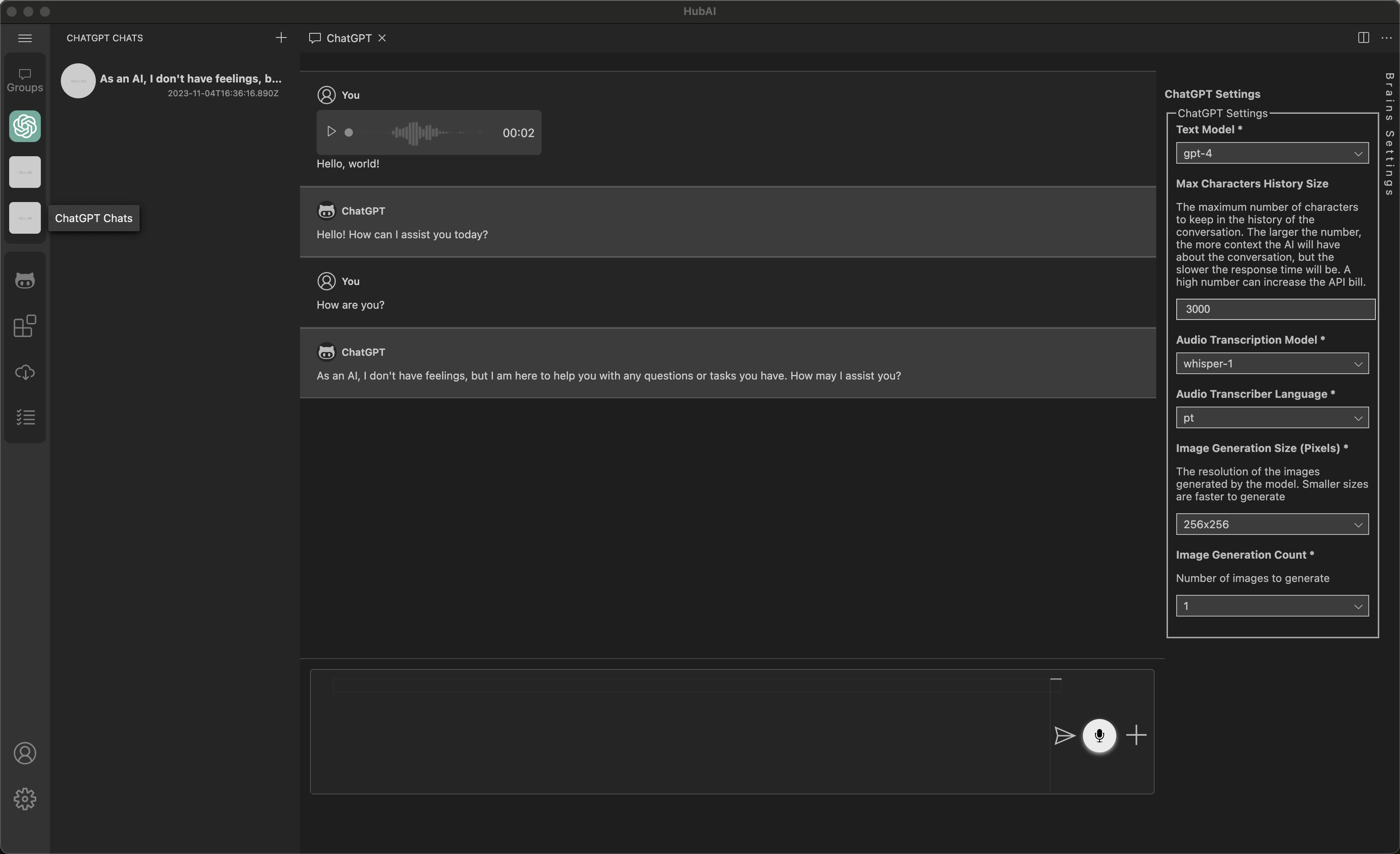This screenshot has width=1400, height=854.
Task: Click the audio duration 00:02 label
Action: coord(518,133)
